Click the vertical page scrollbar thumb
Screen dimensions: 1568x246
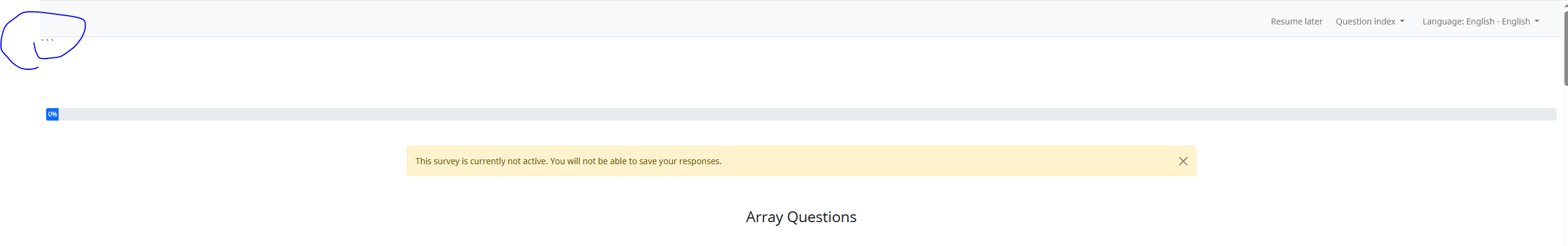point(1565,48)
